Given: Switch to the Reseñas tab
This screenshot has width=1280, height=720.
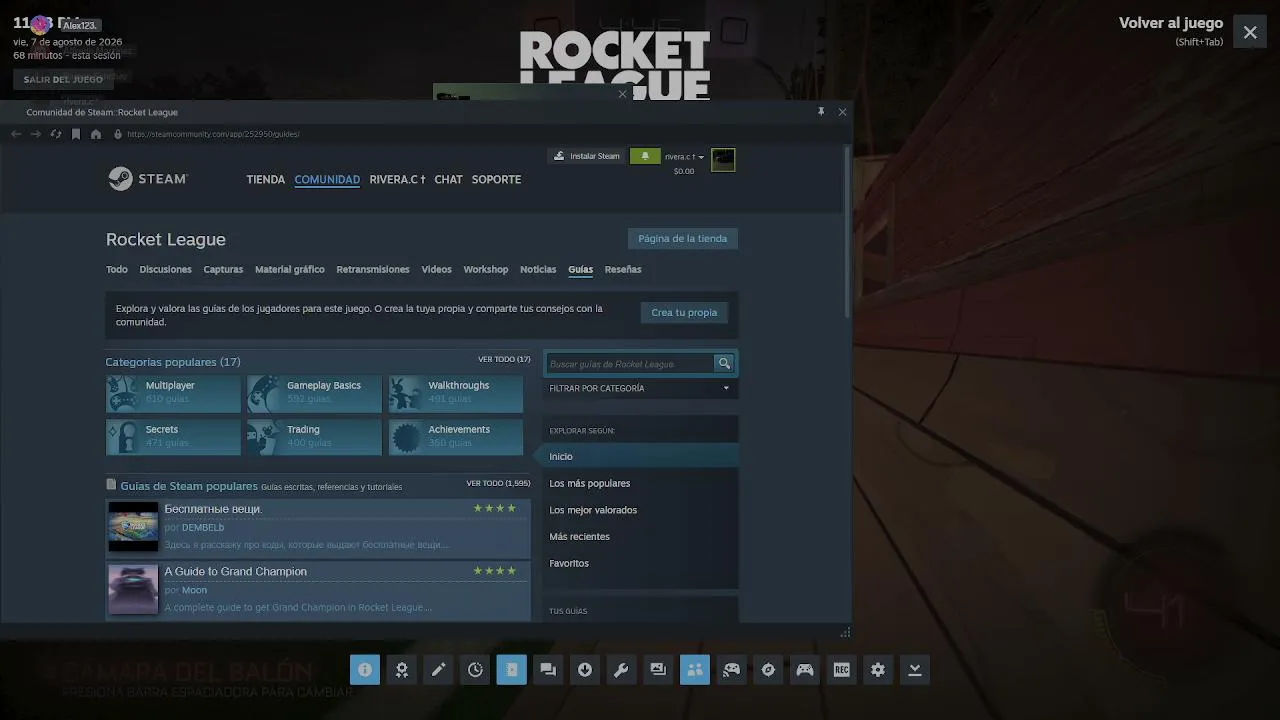Looking at the screenshot, I should (623, 270).
